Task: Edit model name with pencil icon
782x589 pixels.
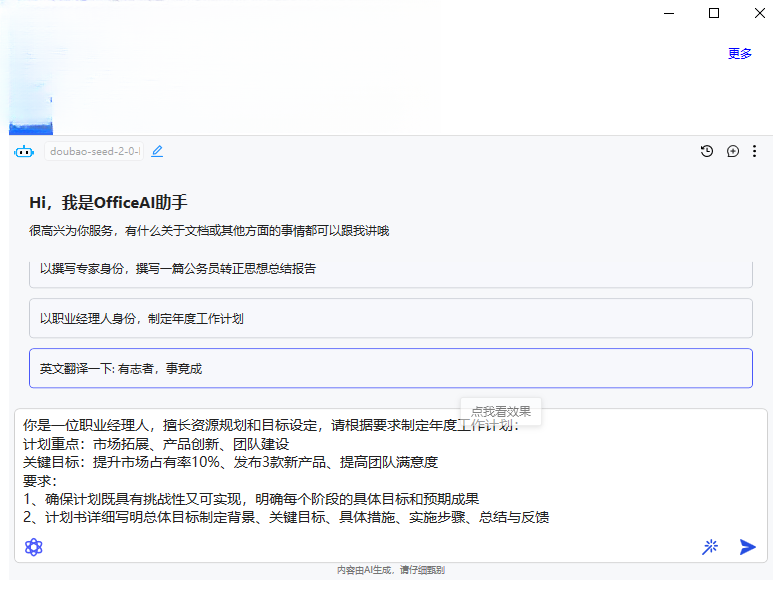Action: pos(157,151)
